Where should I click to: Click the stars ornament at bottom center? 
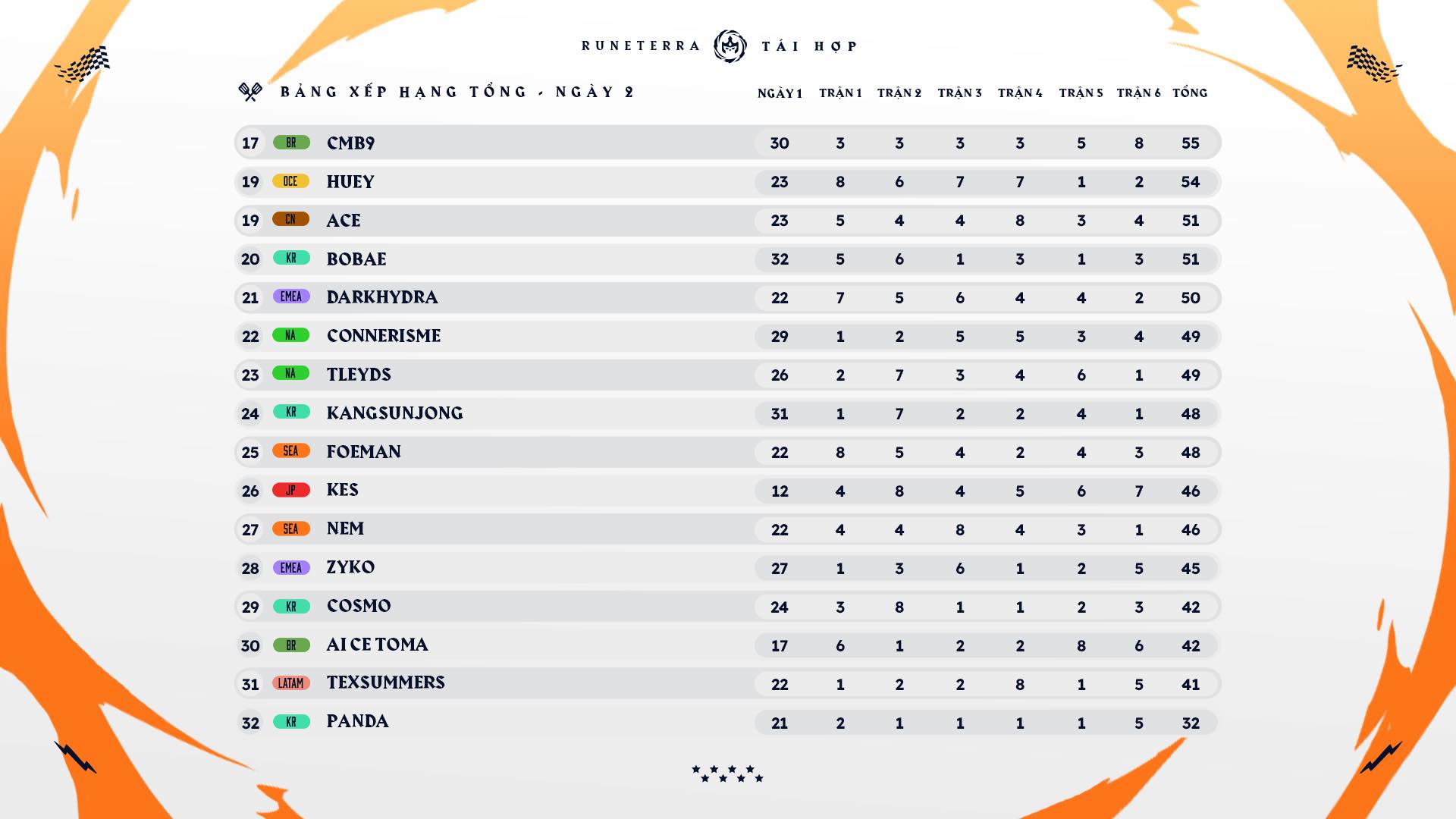point(727,773)
